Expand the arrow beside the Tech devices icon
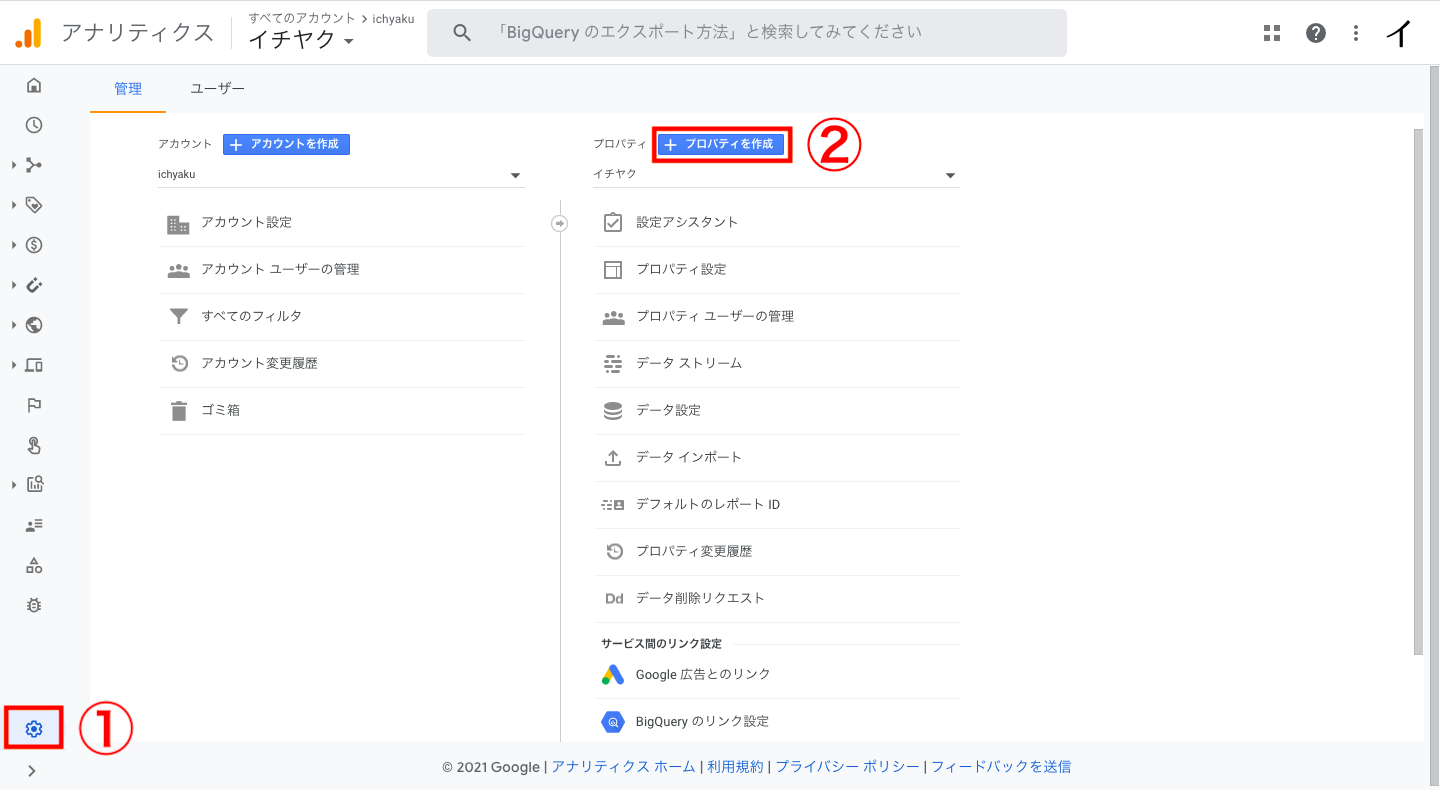Screen dimensions: 1440x790 point(14,365)
